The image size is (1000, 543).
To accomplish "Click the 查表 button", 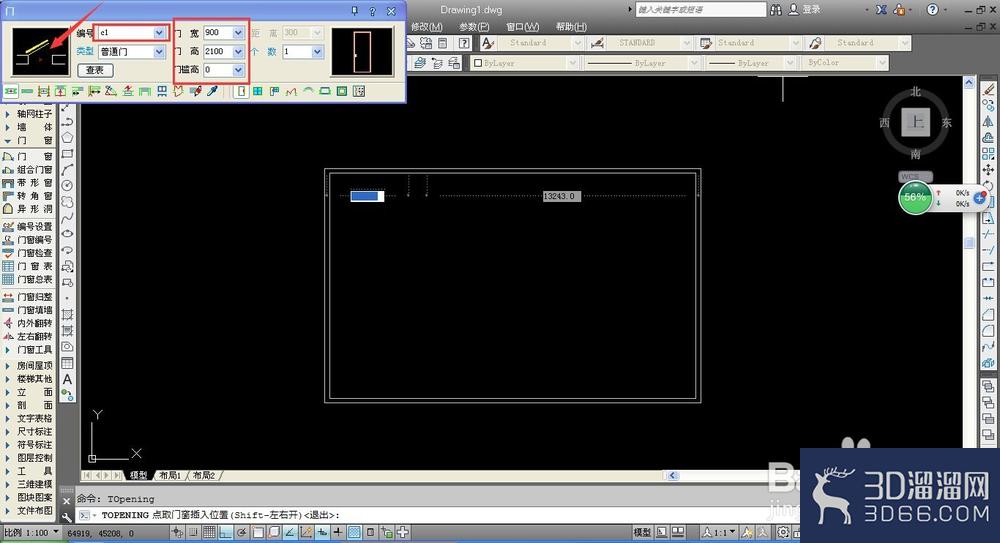I will tap(95, 70).
